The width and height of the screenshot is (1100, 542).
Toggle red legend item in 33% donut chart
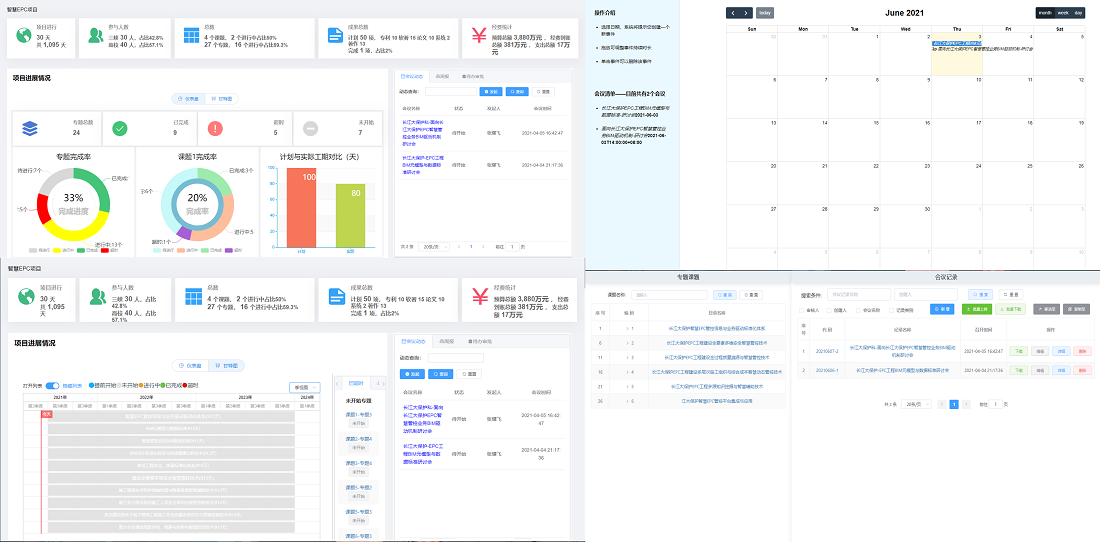pos(109,250)
